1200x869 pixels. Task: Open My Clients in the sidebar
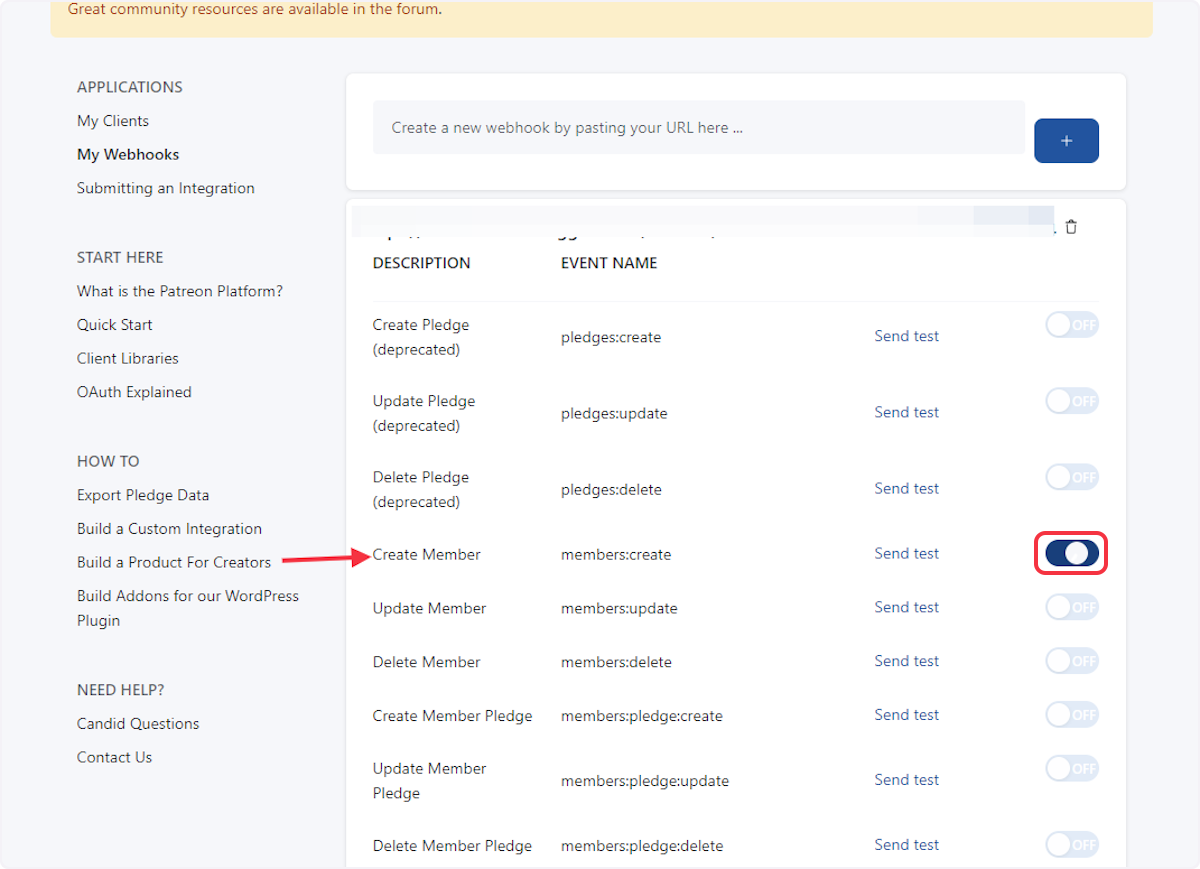pos(112,120)
